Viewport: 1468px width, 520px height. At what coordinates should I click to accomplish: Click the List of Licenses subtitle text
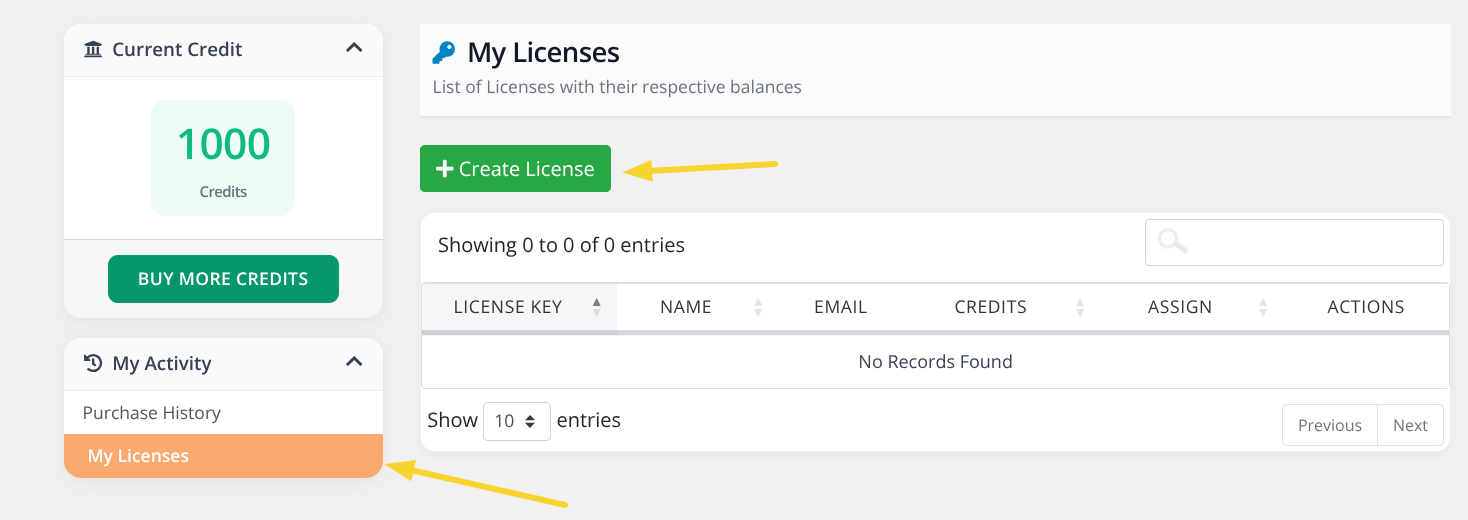tap(617, 87)
